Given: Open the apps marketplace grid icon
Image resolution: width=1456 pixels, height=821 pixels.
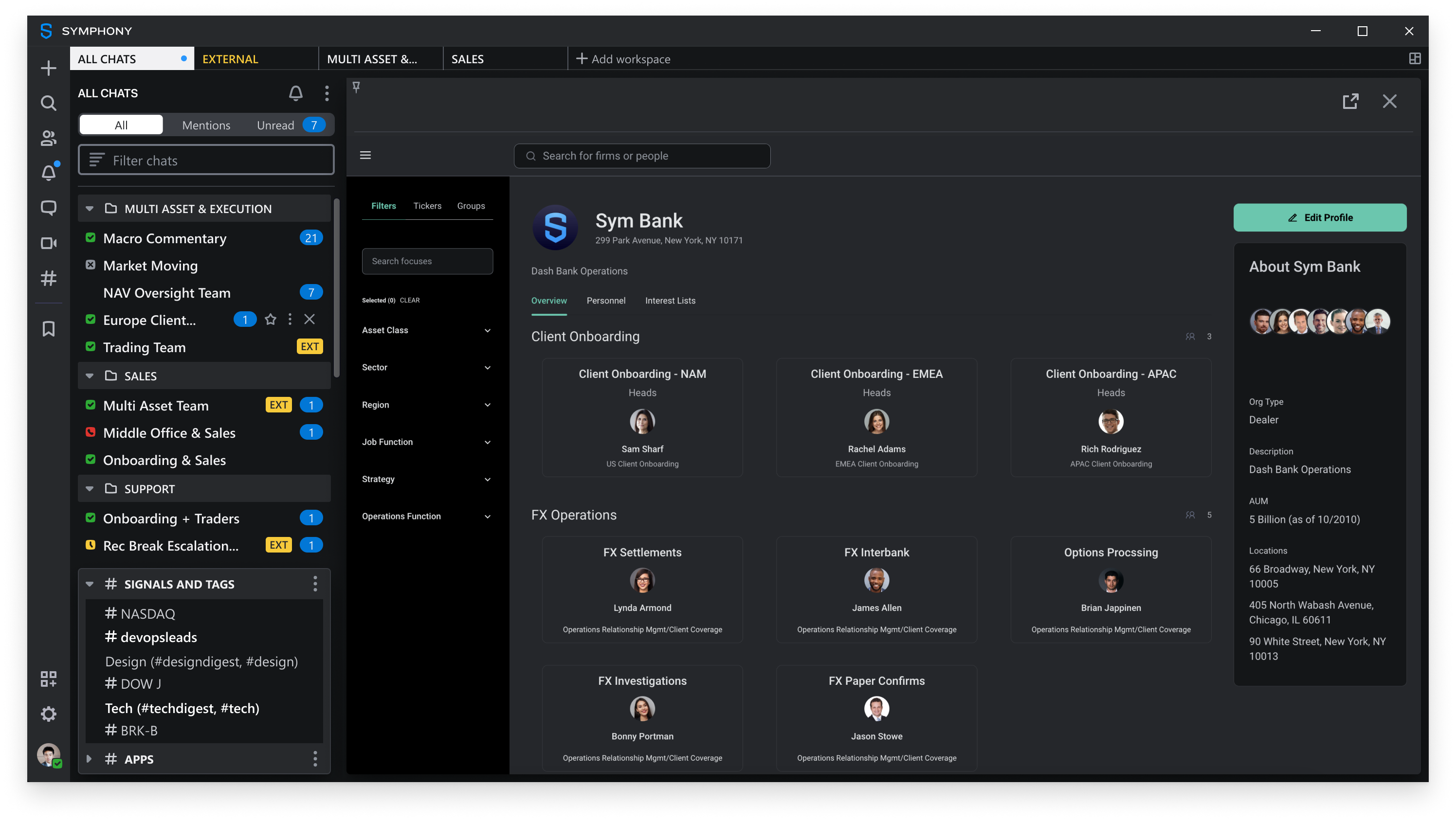Looking at the screenshot, I should (49, 678).
